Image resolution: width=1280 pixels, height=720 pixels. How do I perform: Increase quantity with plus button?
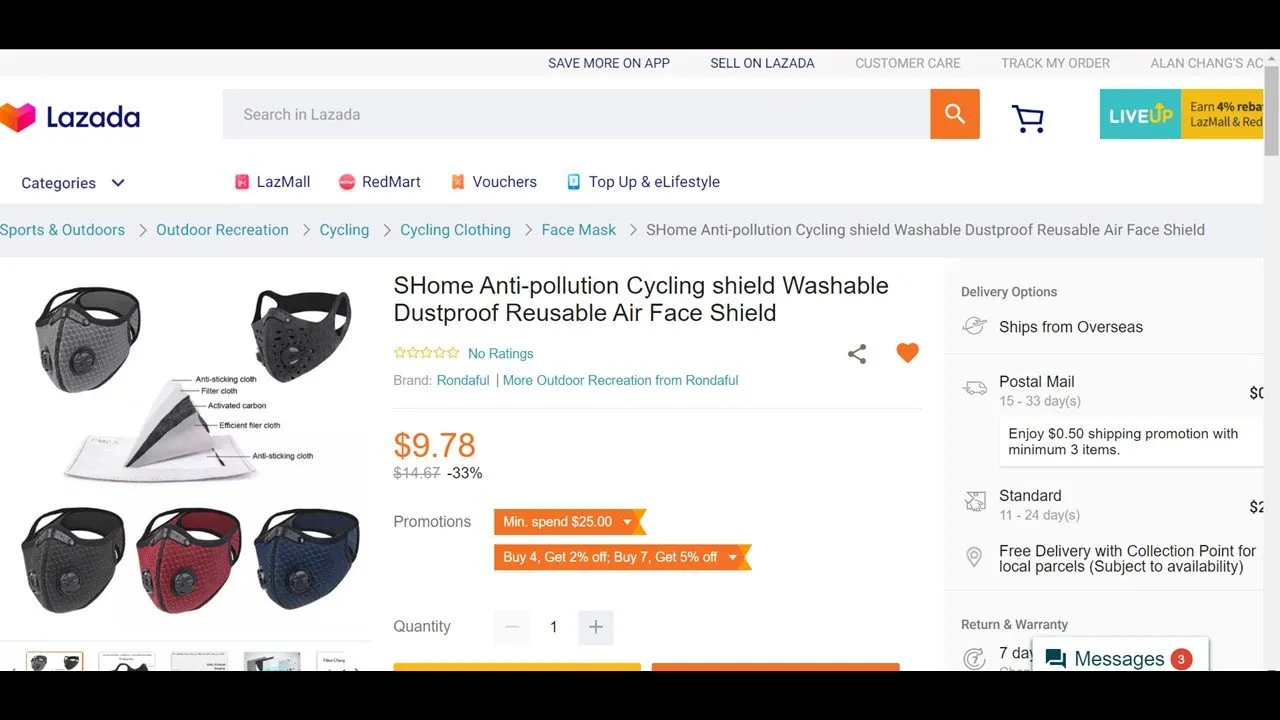pyautogui.click(x=596, y=627)
